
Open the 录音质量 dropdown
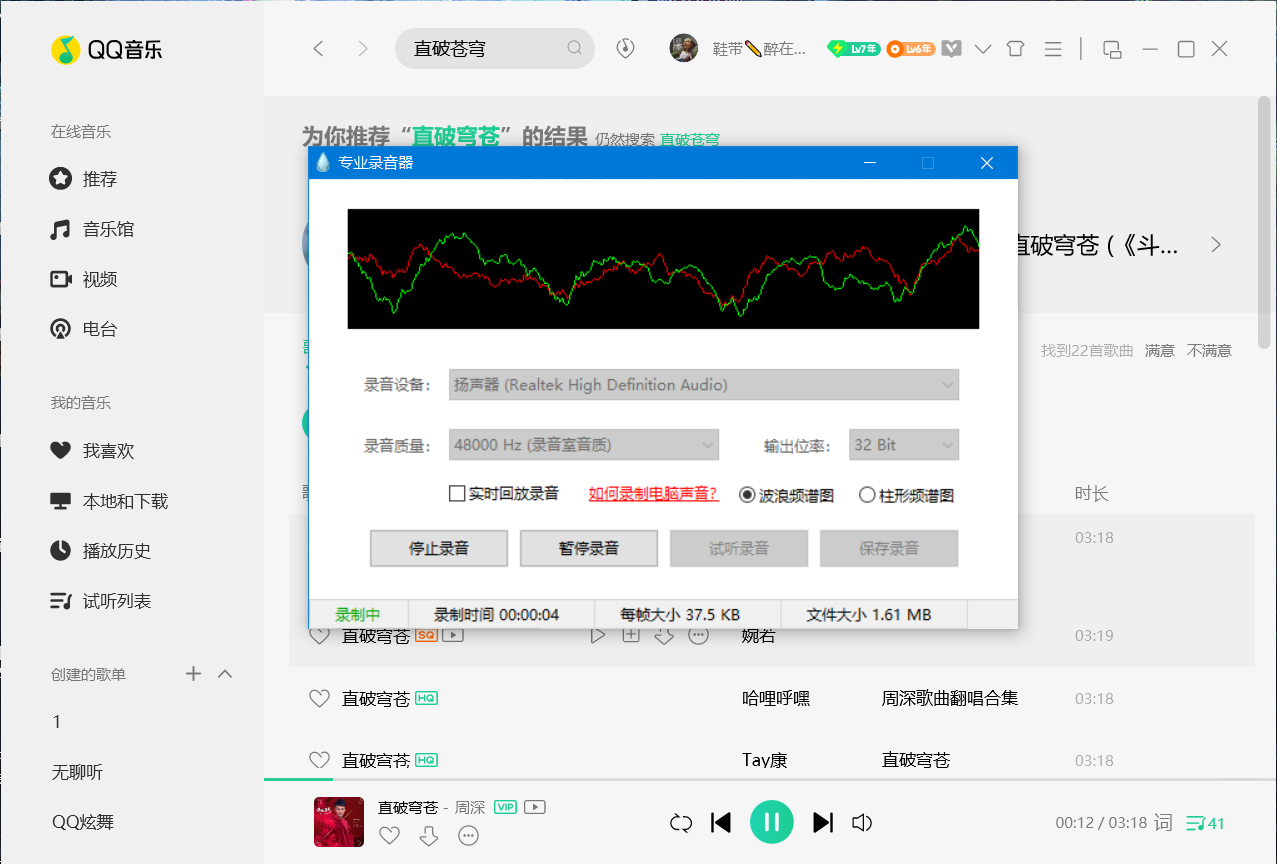(584, 445)
